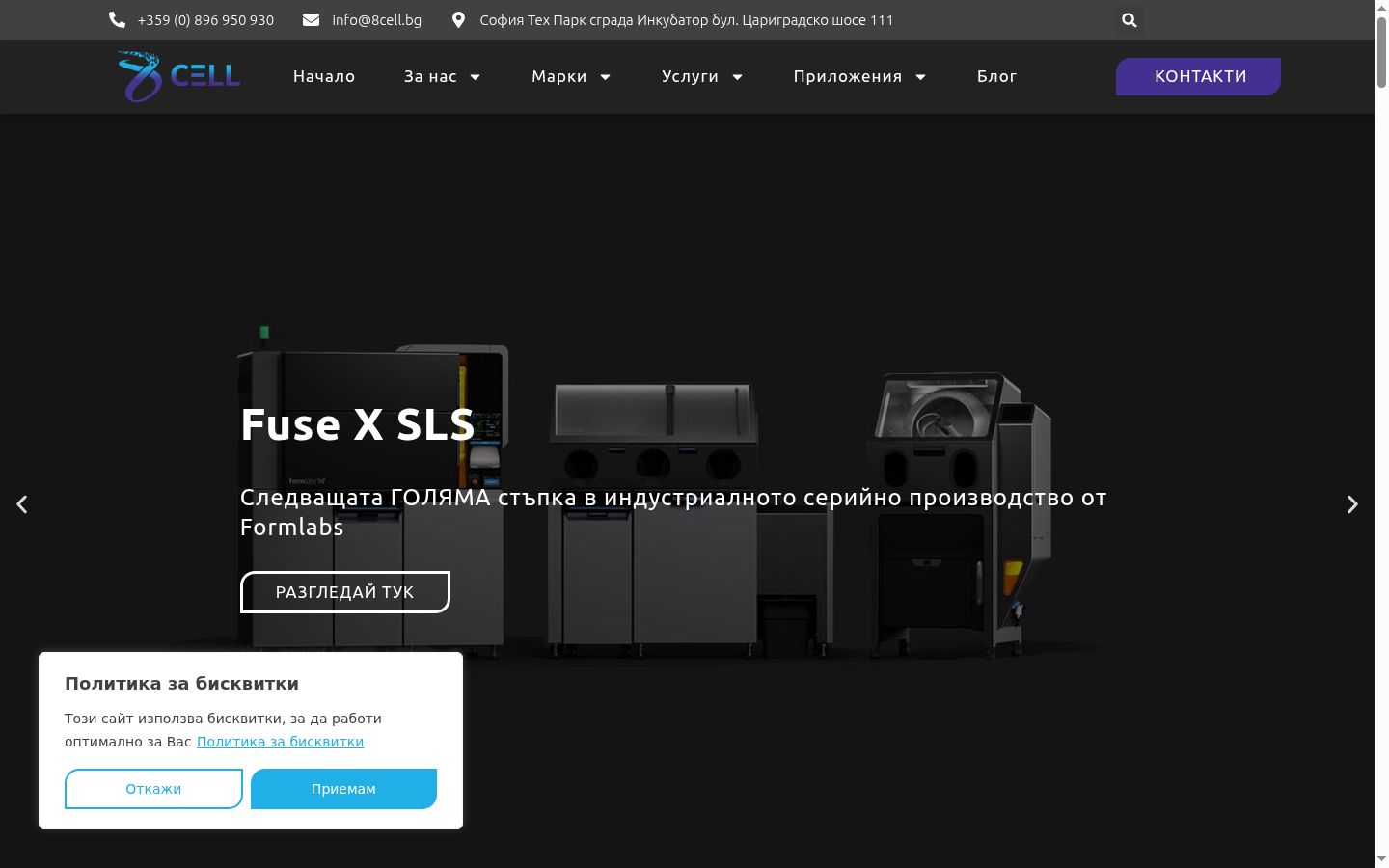1389x868 pixels.
Task: Open the Услуги menu item
Action: click(x=690, y=76)
